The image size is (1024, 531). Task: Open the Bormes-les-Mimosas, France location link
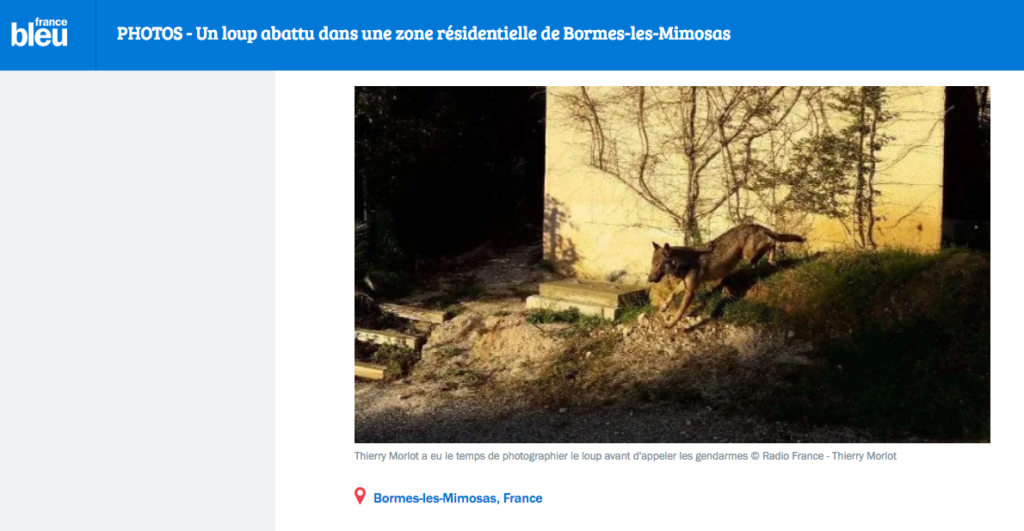click(458, 498)
